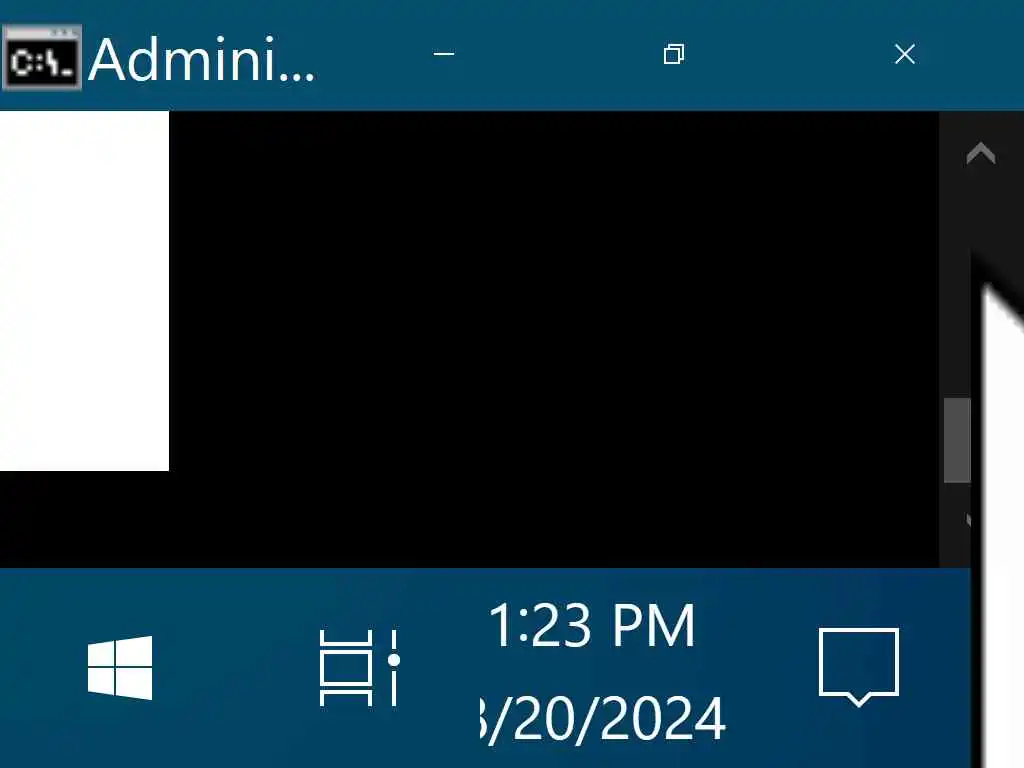Open the Command Prompt icon system menu
The image size is (1024, 768).
(x=42, y=57)
